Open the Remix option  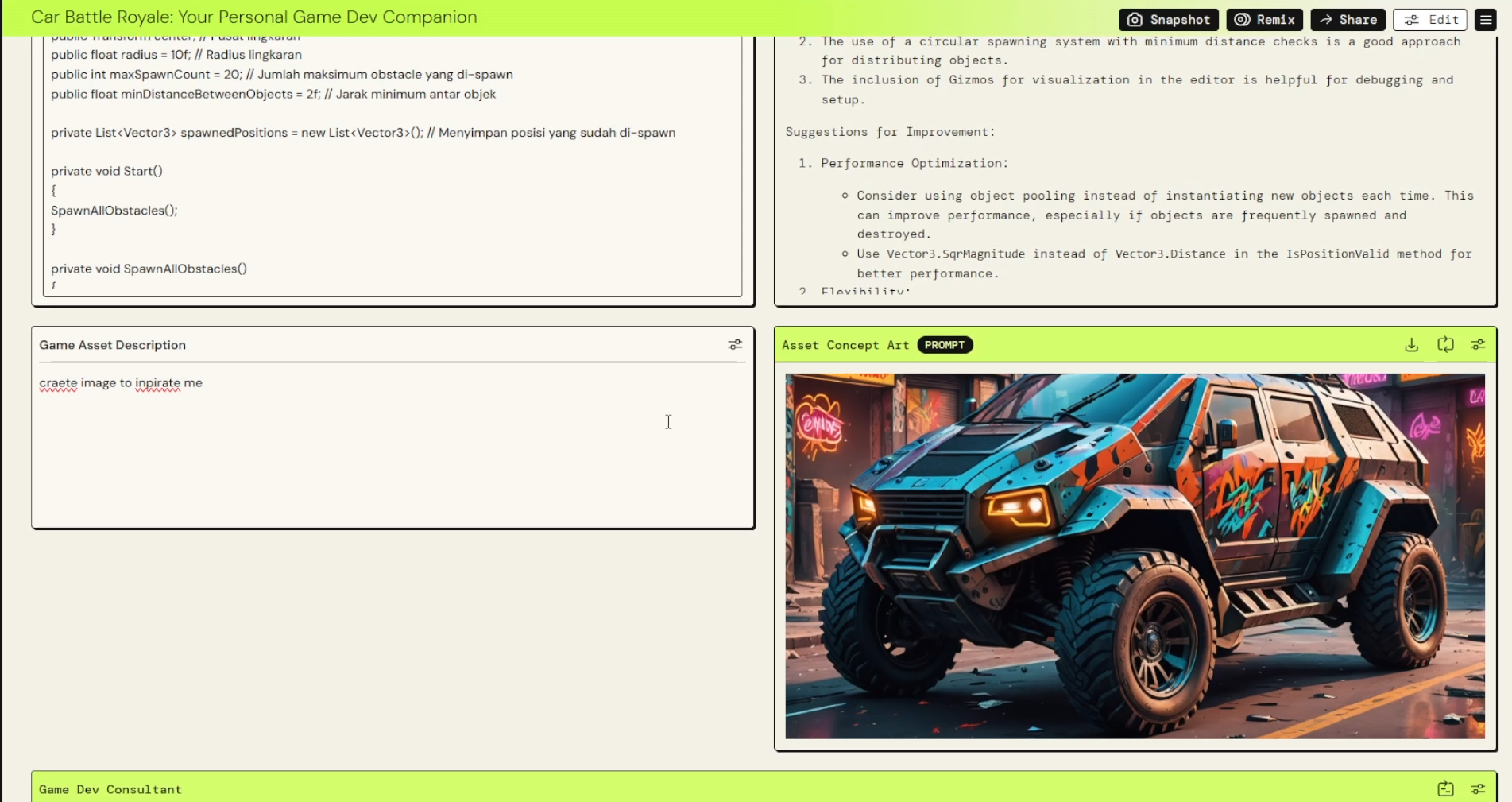1264,19
